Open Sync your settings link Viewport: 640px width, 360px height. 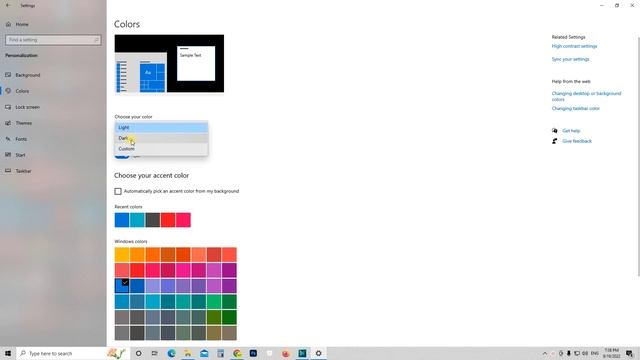click(x=571, y=59)
